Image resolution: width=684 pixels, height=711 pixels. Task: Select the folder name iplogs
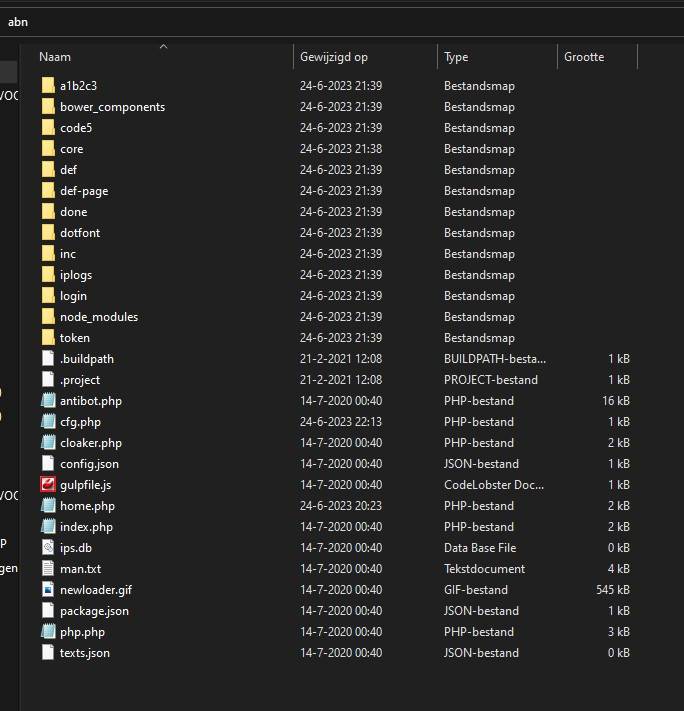point(76,275)
